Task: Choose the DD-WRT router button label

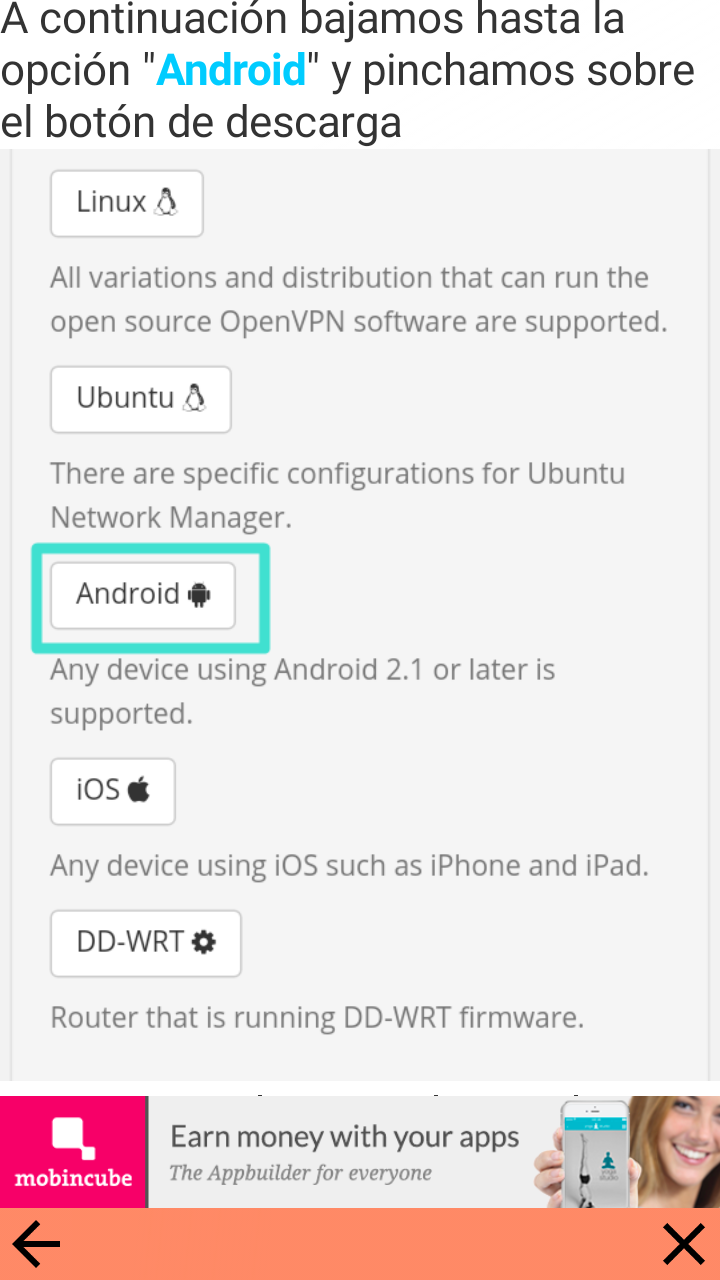Action: pyautogui.click(x=130, y=942)
